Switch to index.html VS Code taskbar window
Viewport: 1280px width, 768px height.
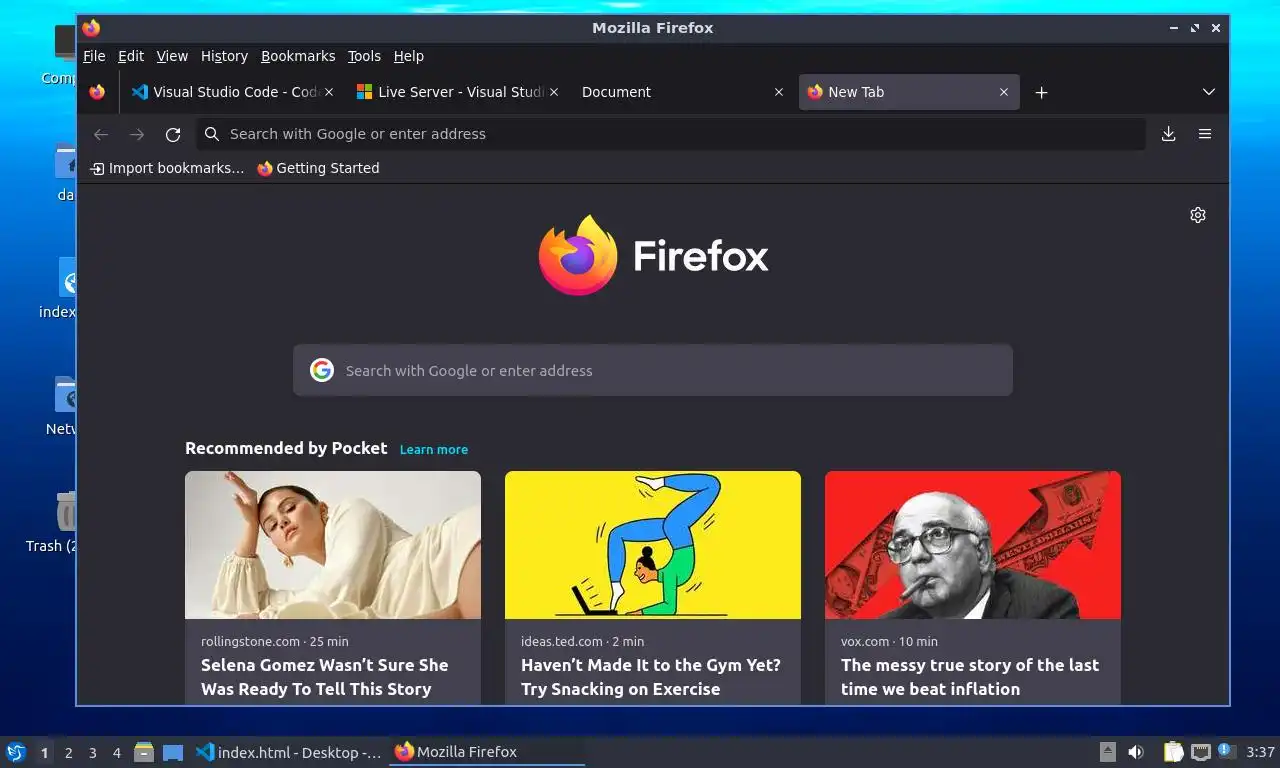[x=288, y=752]
